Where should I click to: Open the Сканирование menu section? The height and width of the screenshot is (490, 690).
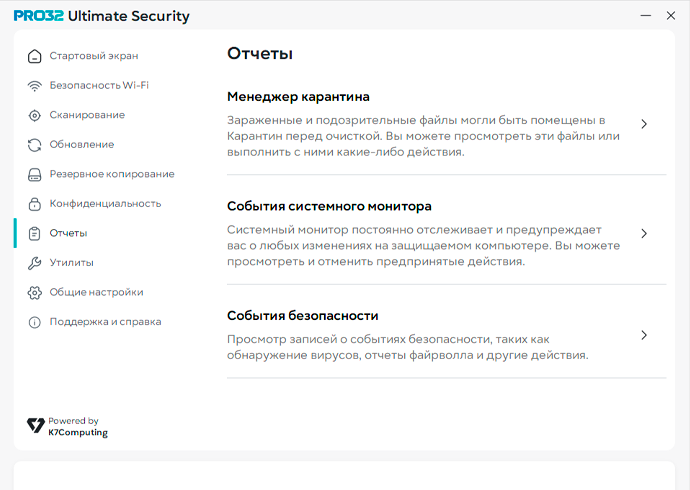click(87, 115)
